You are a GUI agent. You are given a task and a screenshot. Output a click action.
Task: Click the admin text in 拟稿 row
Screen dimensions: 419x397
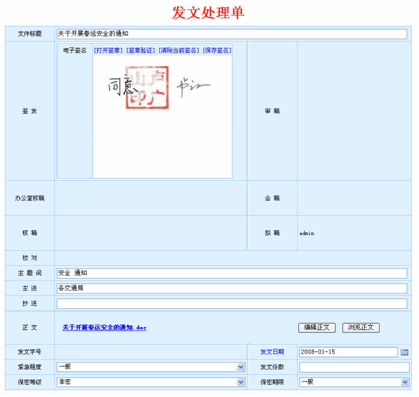point(307,233)
